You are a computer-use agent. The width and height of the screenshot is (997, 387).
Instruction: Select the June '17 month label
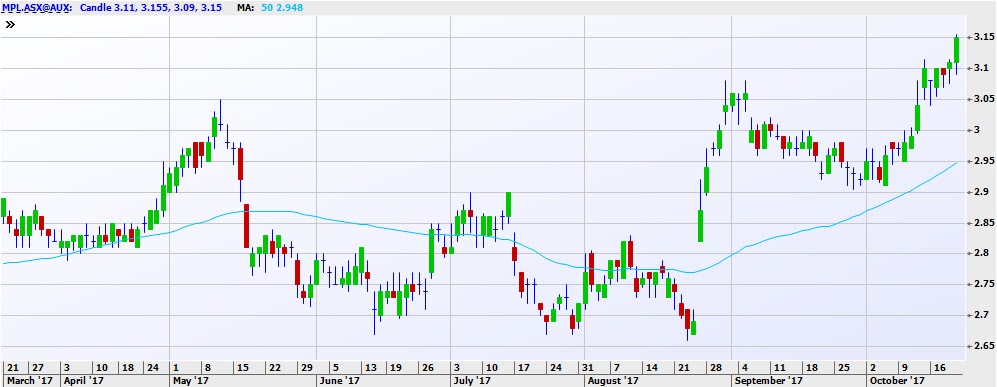tap(339, 380)
